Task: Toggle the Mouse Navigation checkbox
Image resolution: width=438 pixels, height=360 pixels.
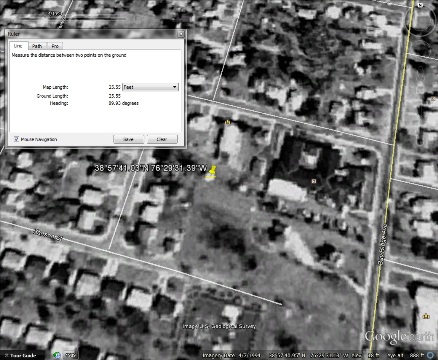Action: pos(16,139)
